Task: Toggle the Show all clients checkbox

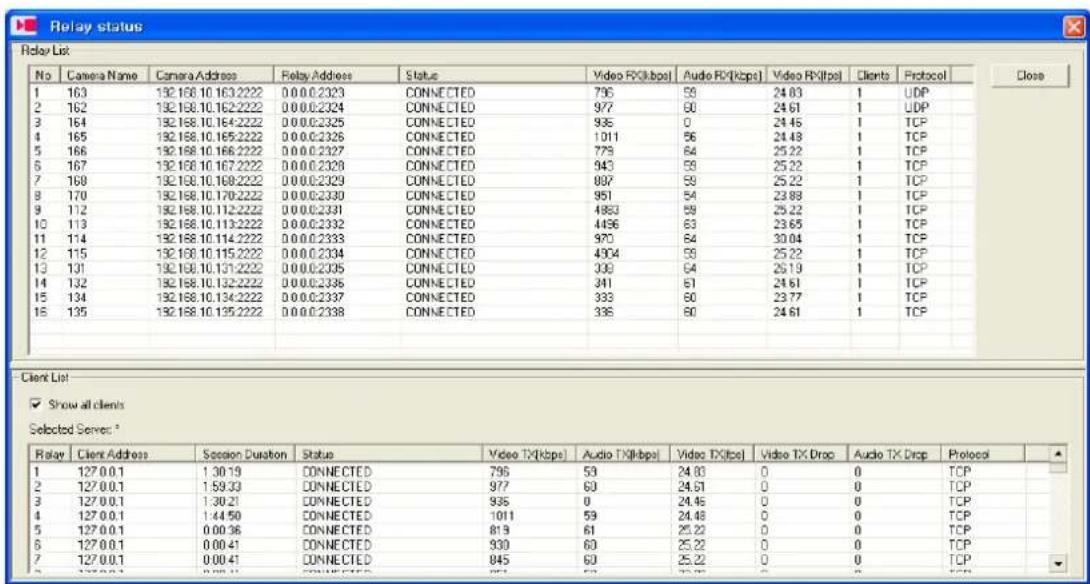Action: (x=36, y=404)
